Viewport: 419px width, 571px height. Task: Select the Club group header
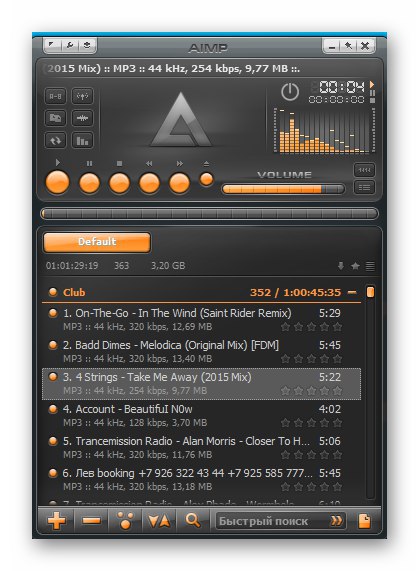point(201,292)
